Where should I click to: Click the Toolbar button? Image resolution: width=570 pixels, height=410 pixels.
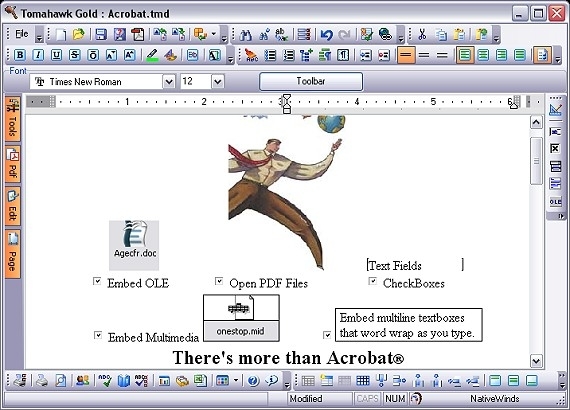(x=311, y=81)
